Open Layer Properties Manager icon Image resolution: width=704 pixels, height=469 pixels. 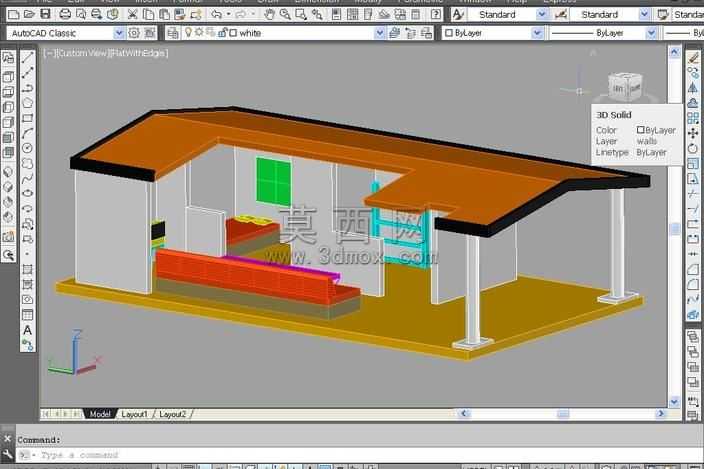(173, 33)
